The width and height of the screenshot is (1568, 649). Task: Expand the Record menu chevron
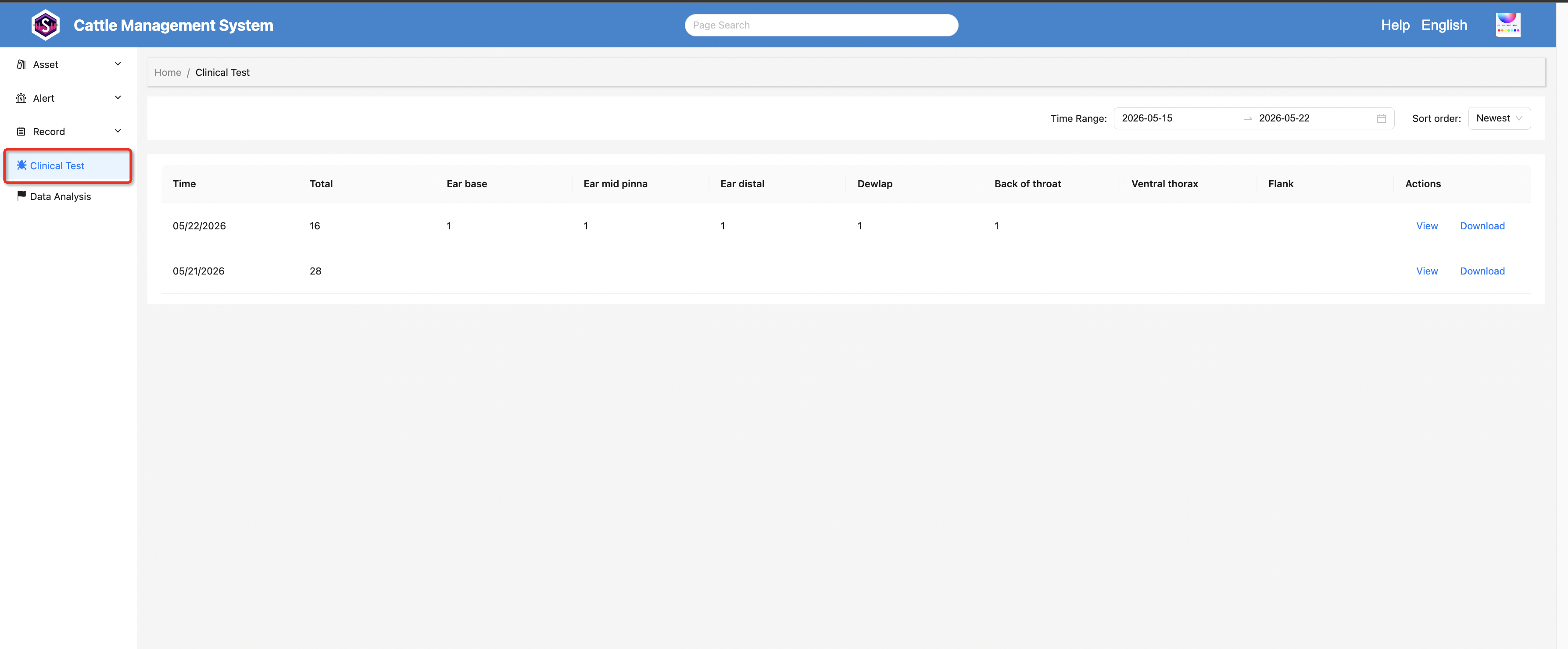[x=118, y=131]
